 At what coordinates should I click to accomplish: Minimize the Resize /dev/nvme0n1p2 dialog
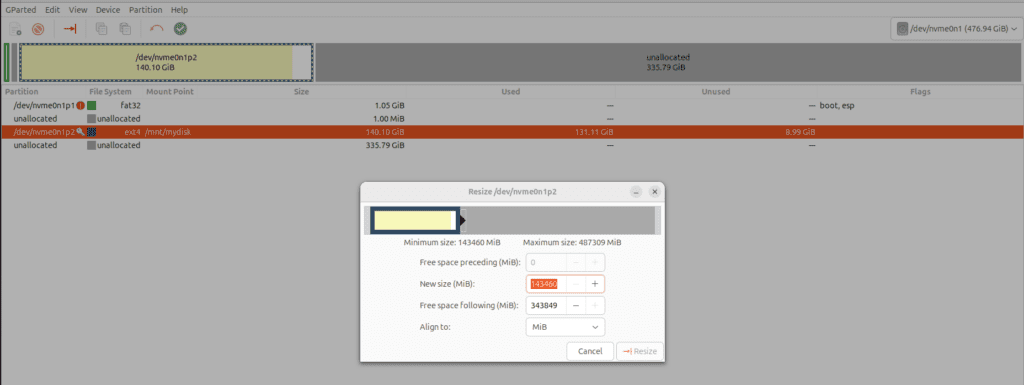coord(636,192)
